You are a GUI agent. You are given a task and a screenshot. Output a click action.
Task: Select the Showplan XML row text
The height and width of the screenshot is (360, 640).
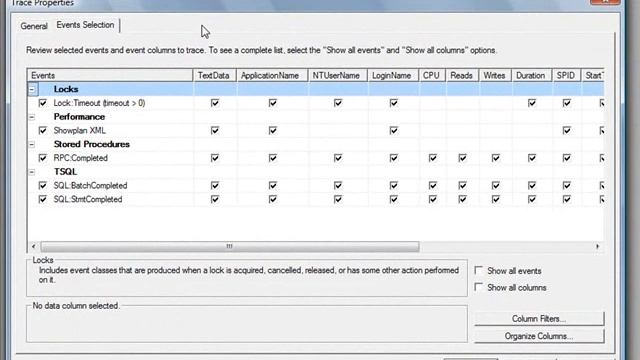coord(80,131)
